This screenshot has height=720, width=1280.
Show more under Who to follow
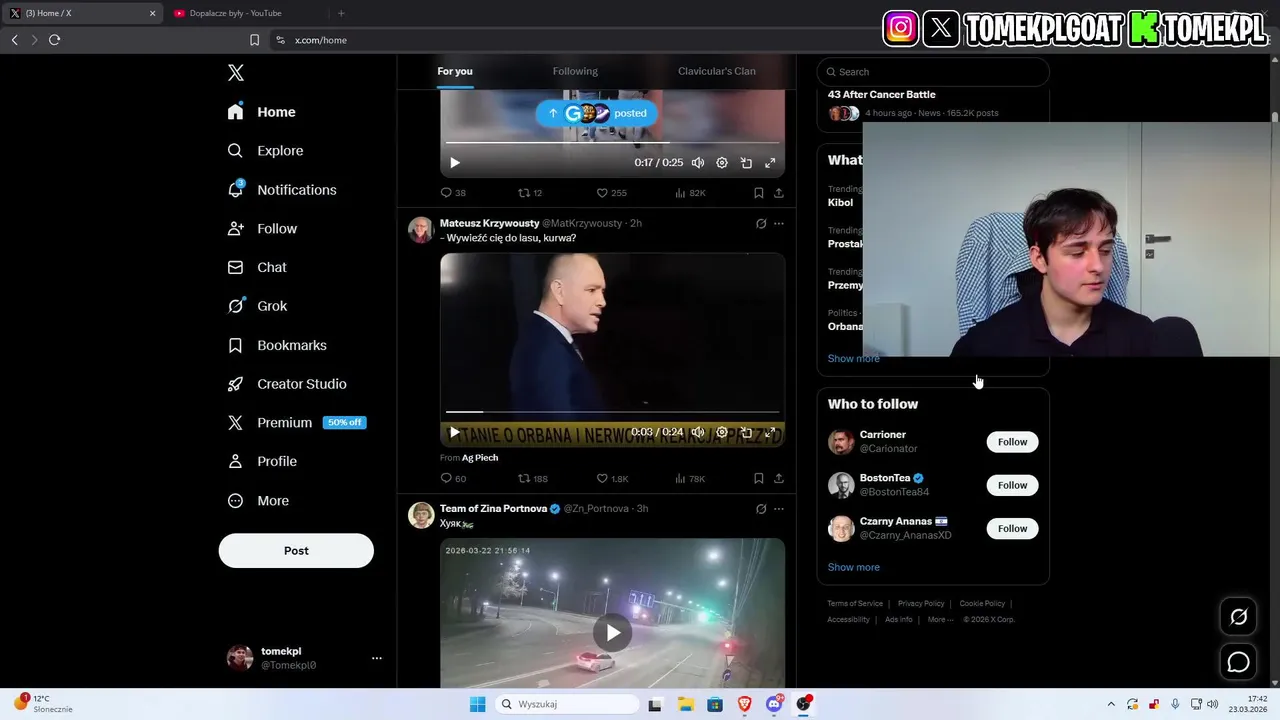click(854, 567)
